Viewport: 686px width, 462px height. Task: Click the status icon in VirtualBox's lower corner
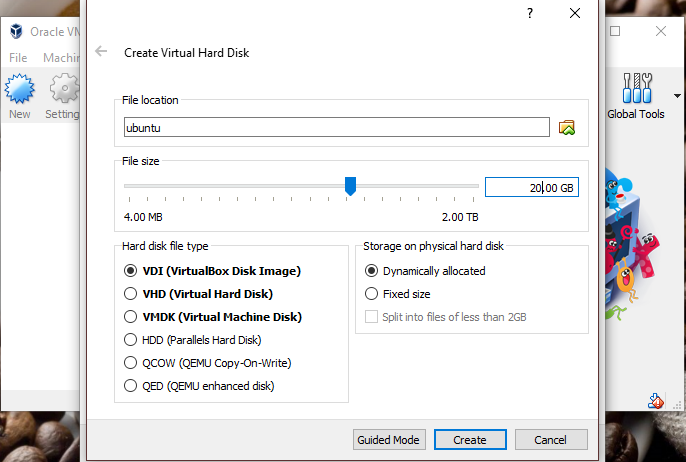(655, 400)
